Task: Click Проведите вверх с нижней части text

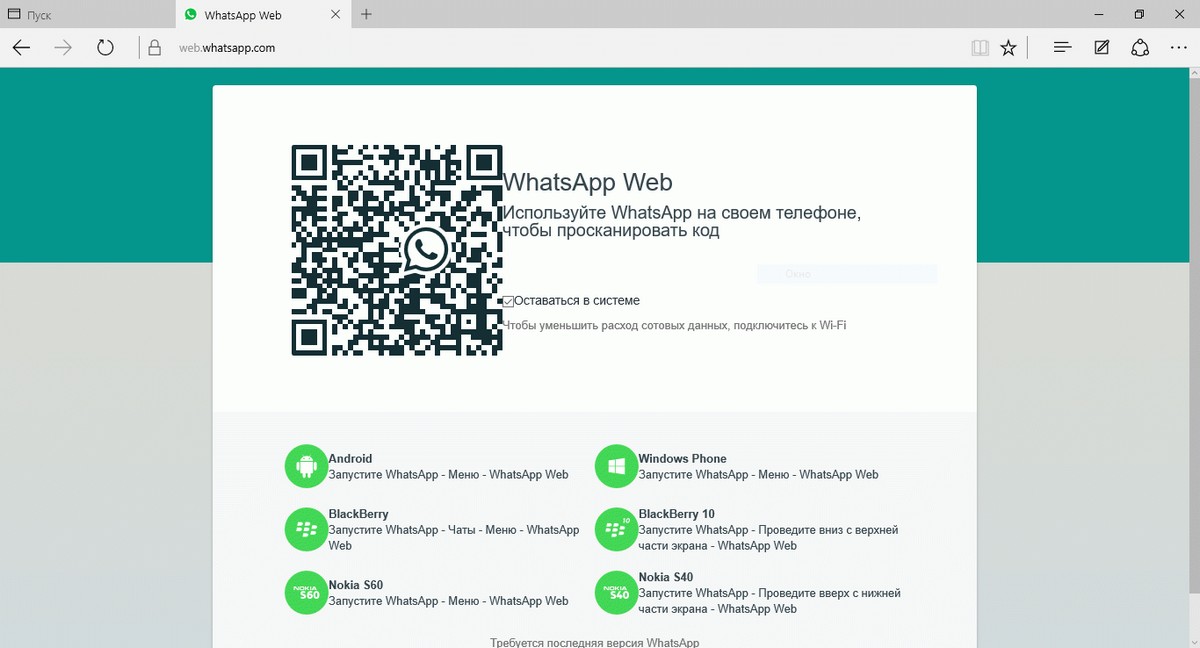Action: click(x=770, y=601)
